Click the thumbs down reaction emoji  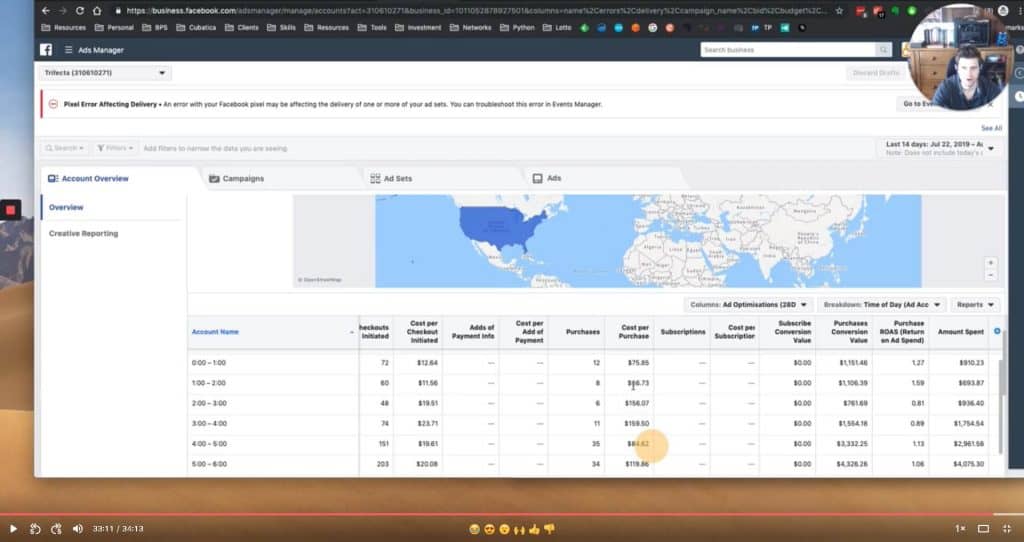pyautogui.click(x=549, y=528)
